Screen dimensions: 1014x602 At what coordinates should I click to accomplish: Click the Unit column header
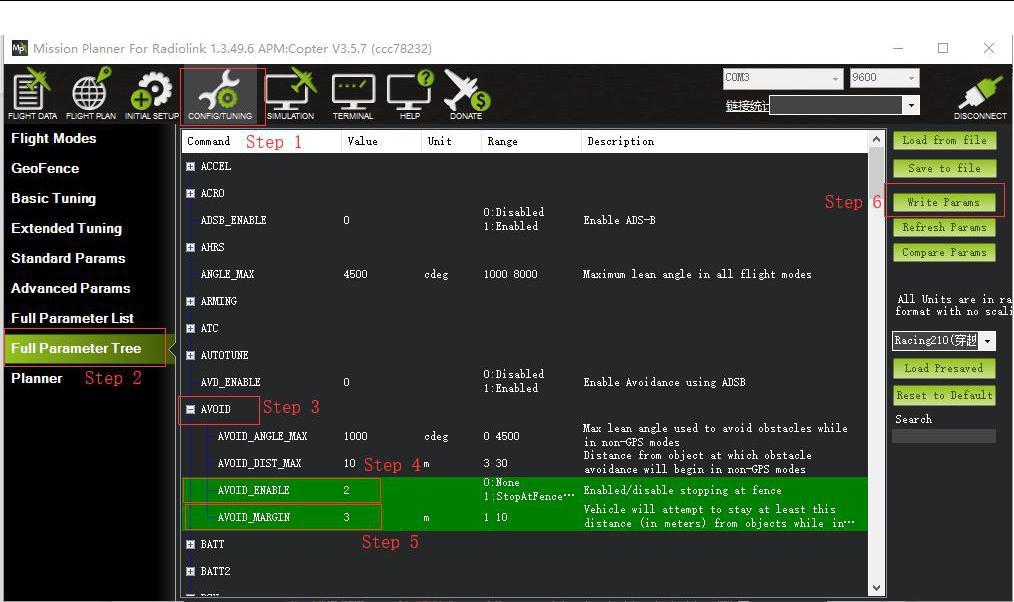pos(451,142)
